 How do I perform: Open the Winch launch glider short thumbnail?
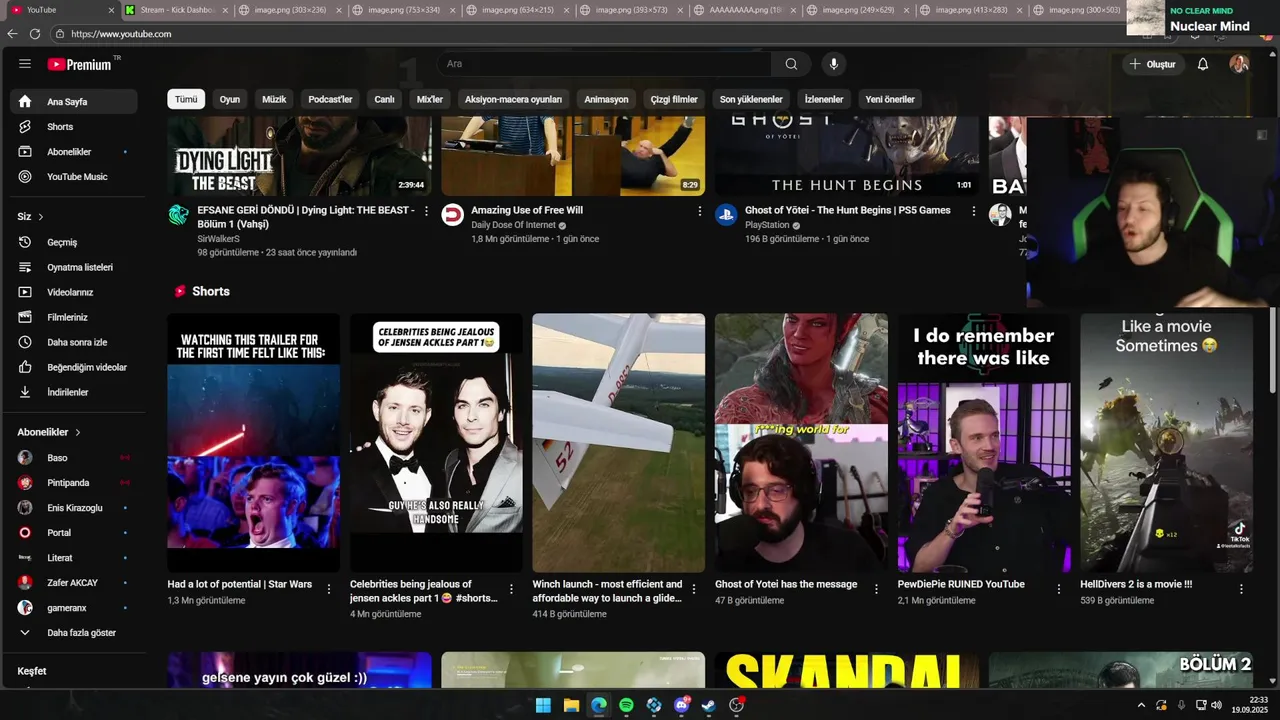[x=618, y=443]
